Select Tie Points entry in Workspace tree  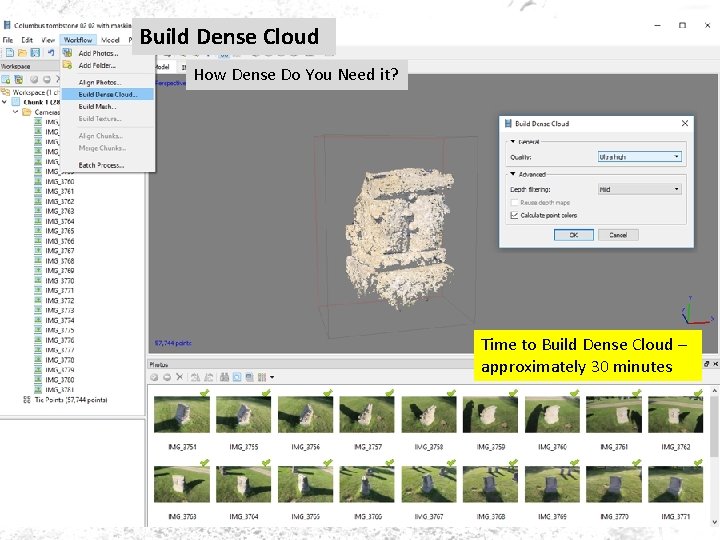pos(71,400)
